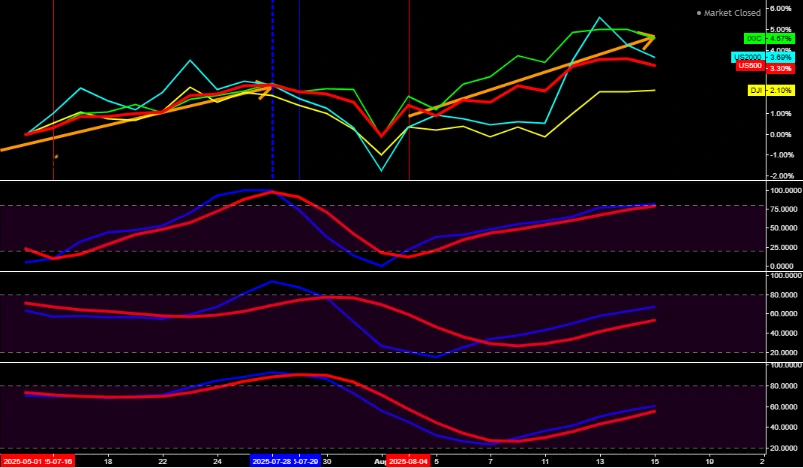Click the Aug month label on time axis

coord(381,461)
